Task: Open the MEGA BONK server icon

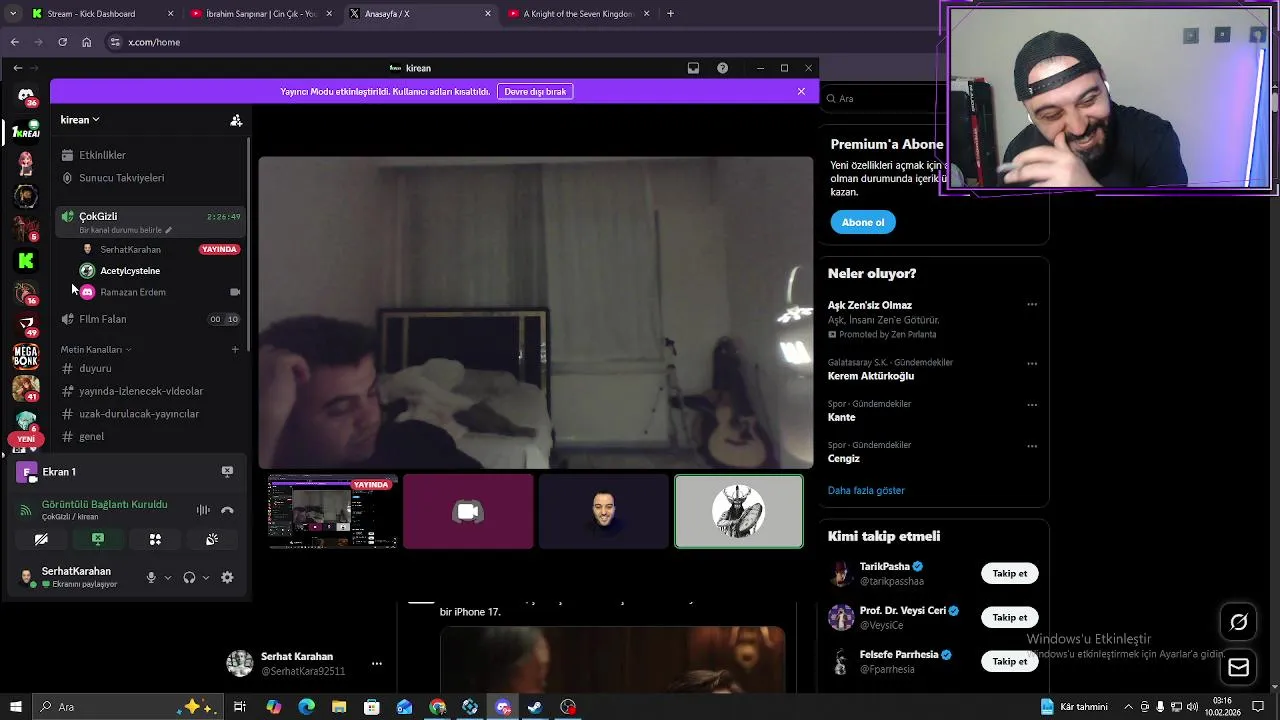Action: point(26,356)
